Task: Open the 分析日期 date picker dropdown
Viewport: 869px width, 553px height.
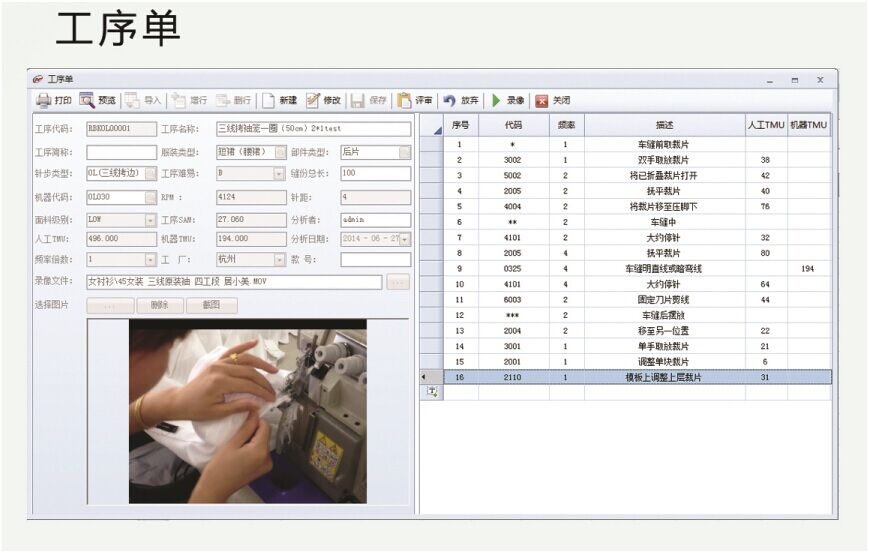Action: [x=405, y=240]
